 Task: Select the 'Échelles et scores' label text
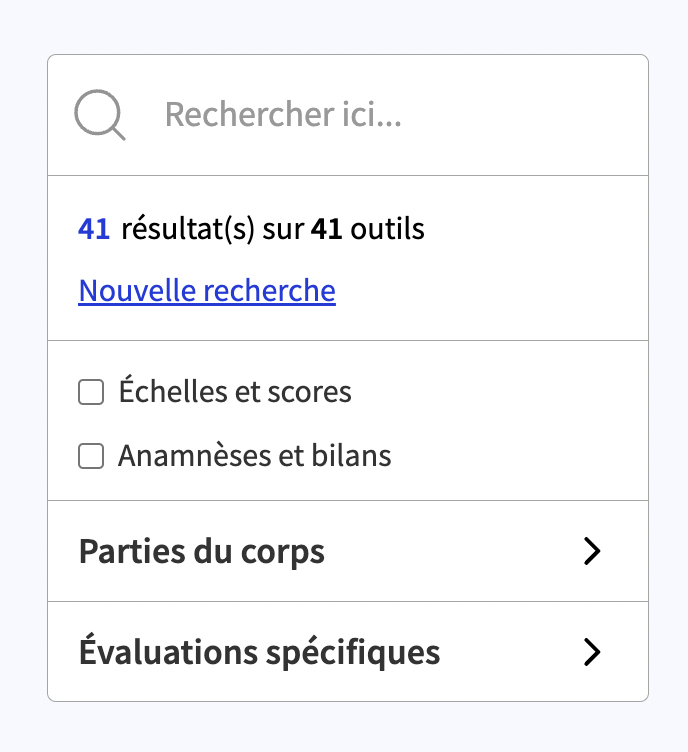(x=235, y=391)
